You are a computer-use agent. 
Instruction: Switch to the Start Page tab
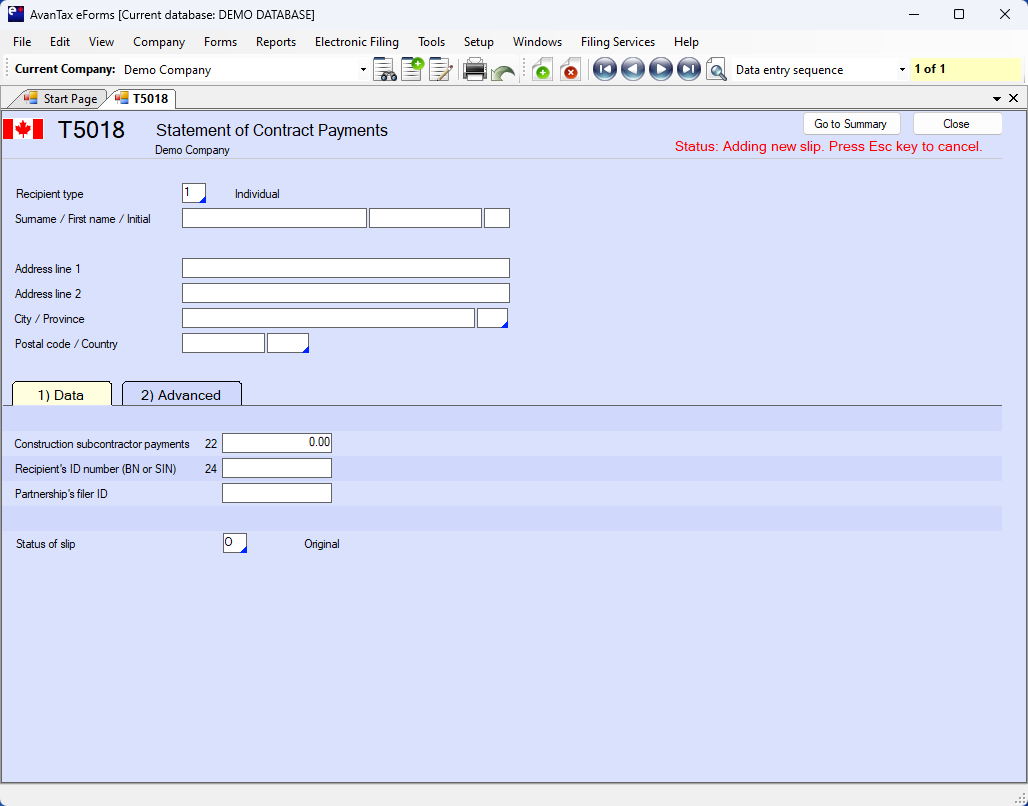[x=61, y=99]
